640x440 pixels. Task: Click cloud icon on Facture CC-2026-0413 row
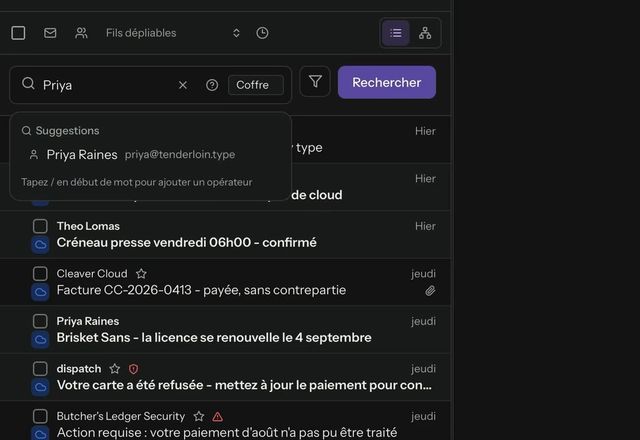(x=40, y=292)
